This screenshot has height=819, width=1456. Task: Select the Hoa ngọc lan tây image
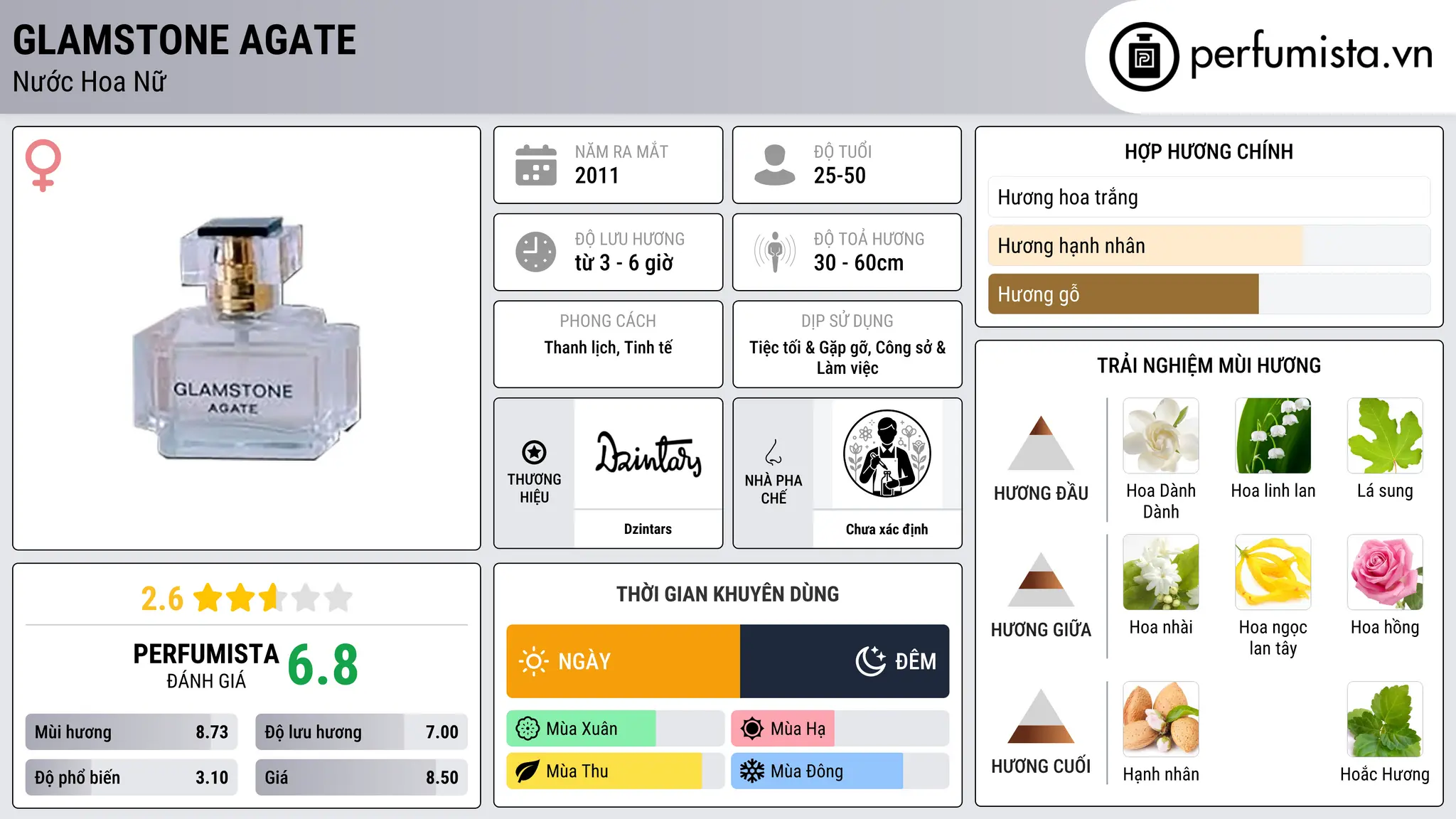pos(1273,572)
